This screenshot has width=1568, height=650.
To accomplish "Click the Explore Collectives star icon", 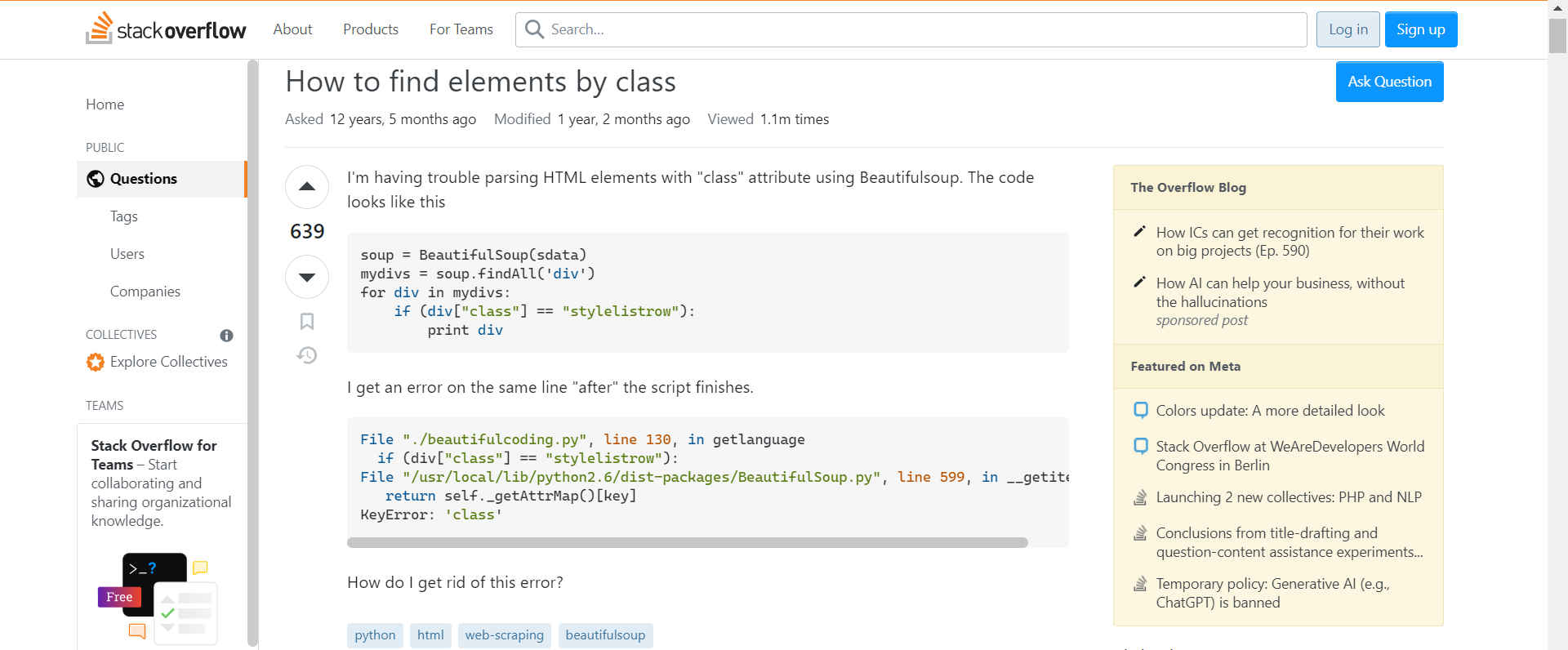I will pyautogui.click(x=96, y=362).
